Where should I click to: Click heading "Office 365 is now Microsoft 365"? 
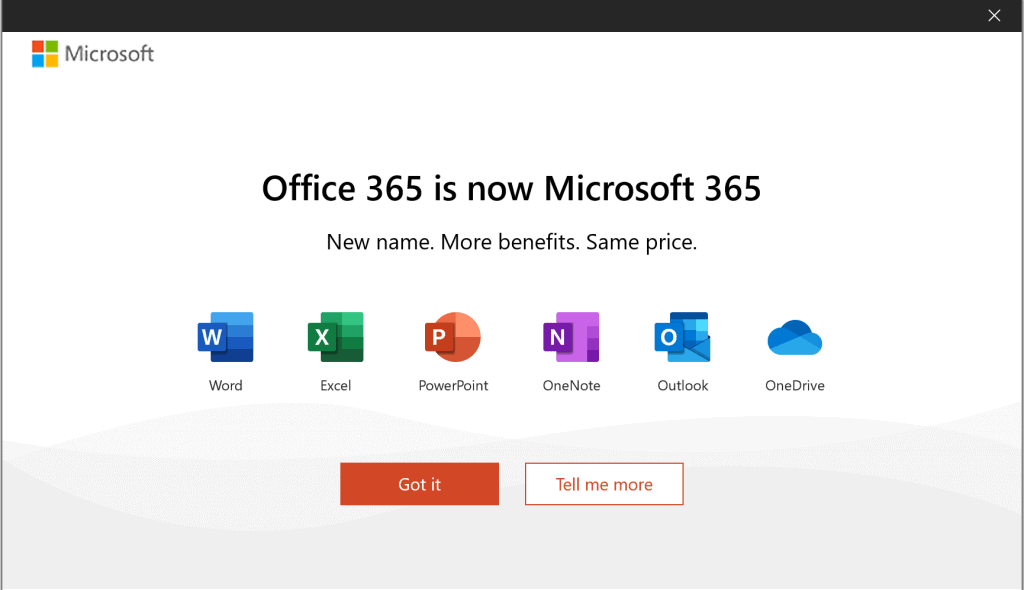(x=511, y=189)
